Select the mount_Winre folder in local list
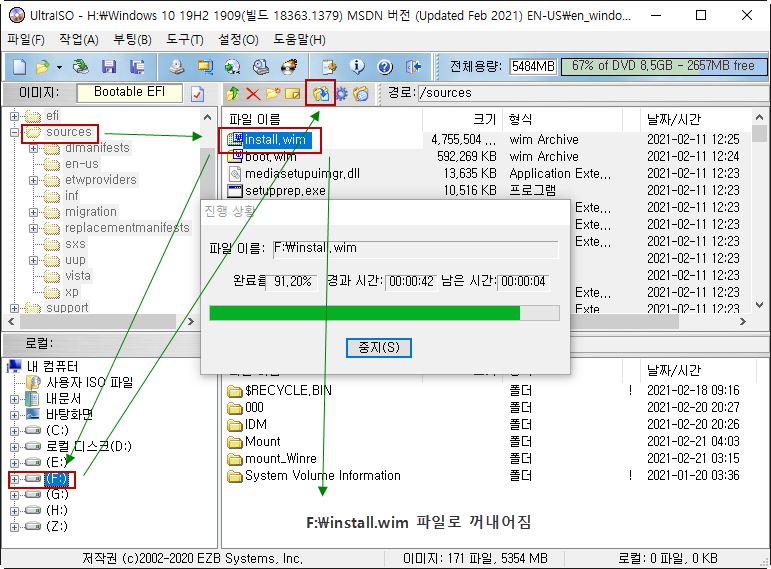771x569 pixels. coord(281,459)
